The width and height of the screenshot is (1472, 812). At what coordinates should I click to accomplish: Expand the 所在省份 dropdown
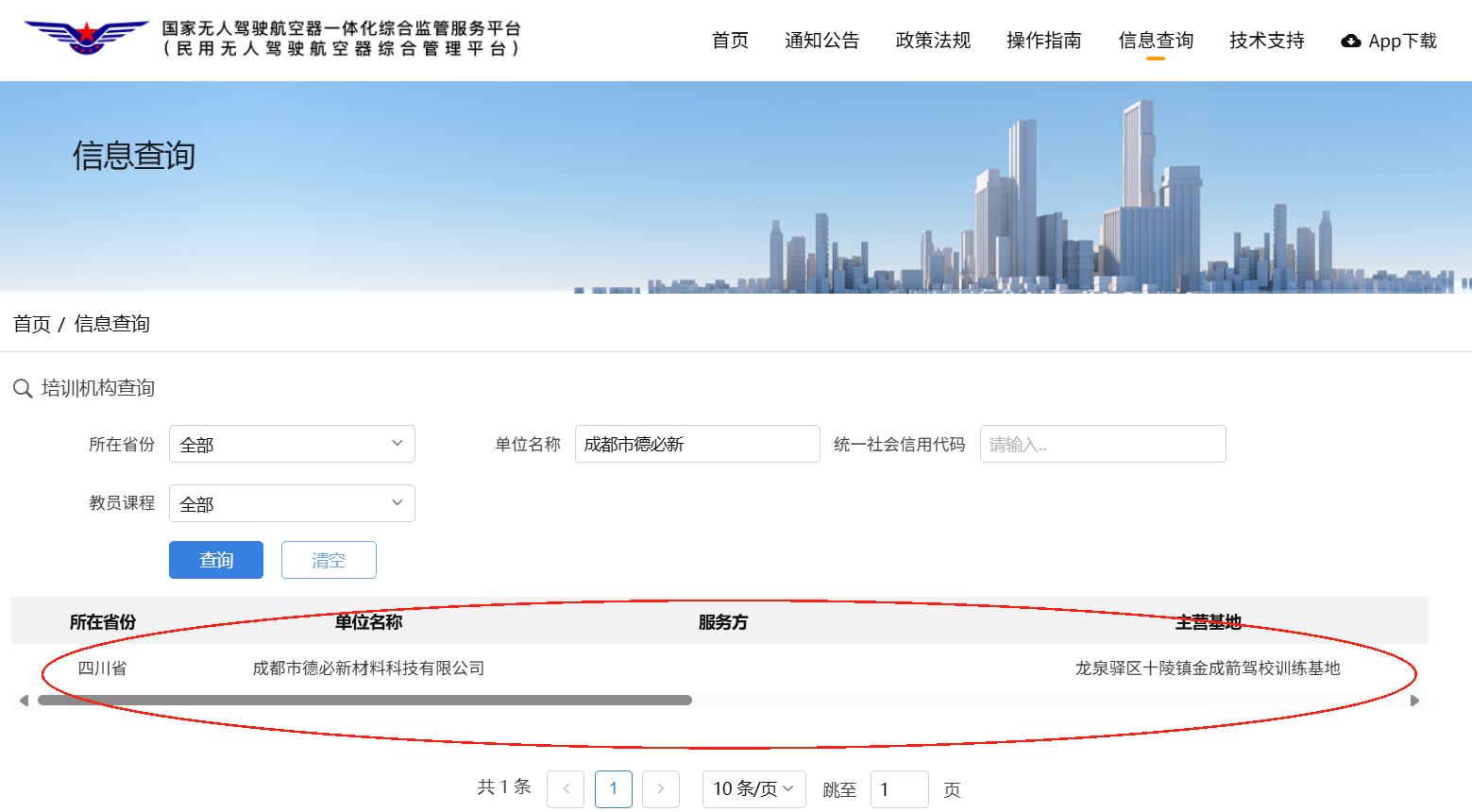pos(292,444)
